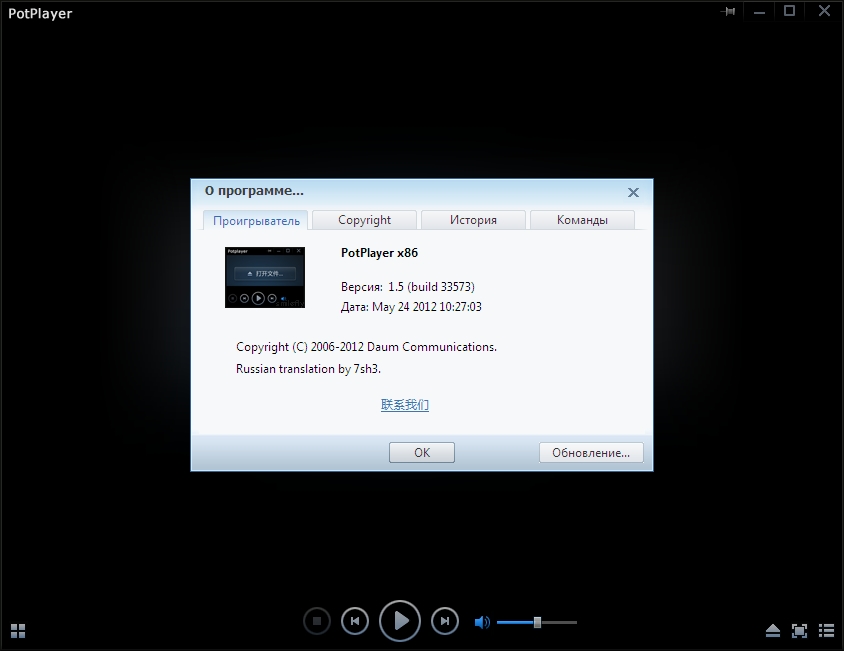Start playback with the Play button
844x651 pixels.
point(400,621)
